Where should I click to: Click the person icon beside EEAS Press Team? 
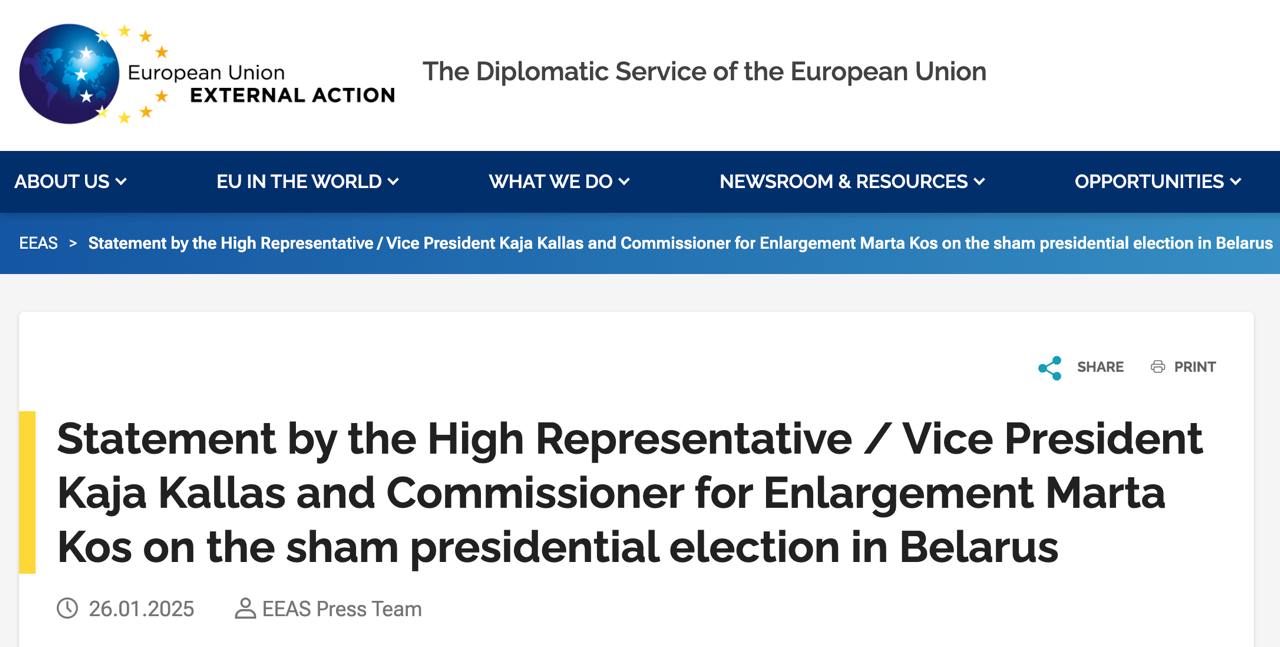pyautogui.click(x=245, y=608)
